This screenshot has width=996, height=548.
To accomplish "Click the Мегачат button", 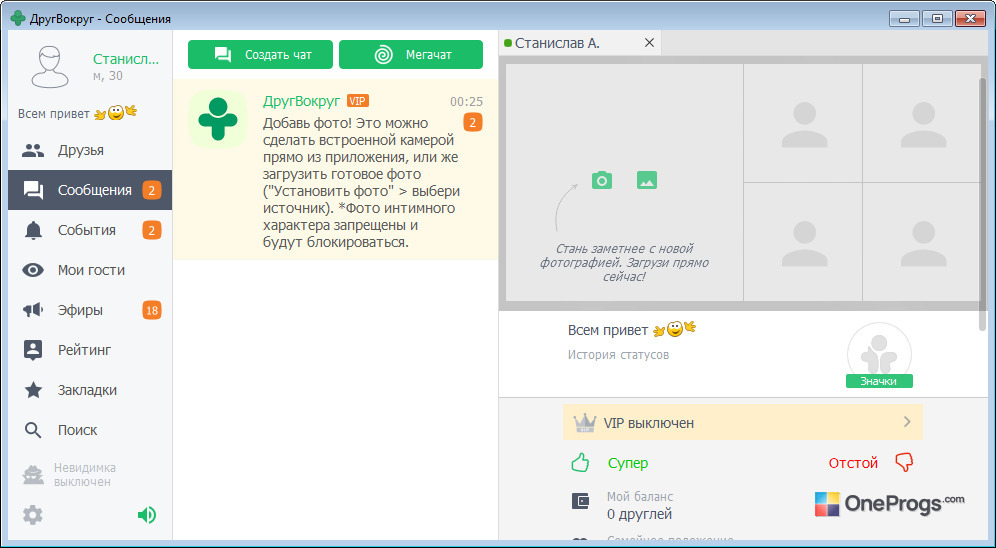I will [x=411, y=55].
